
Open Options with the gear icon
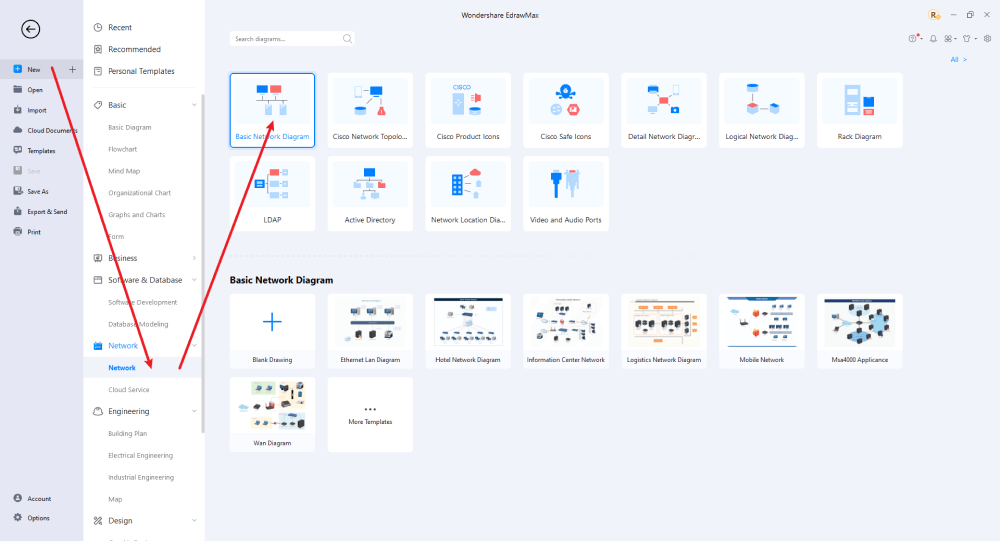[31, 518]
